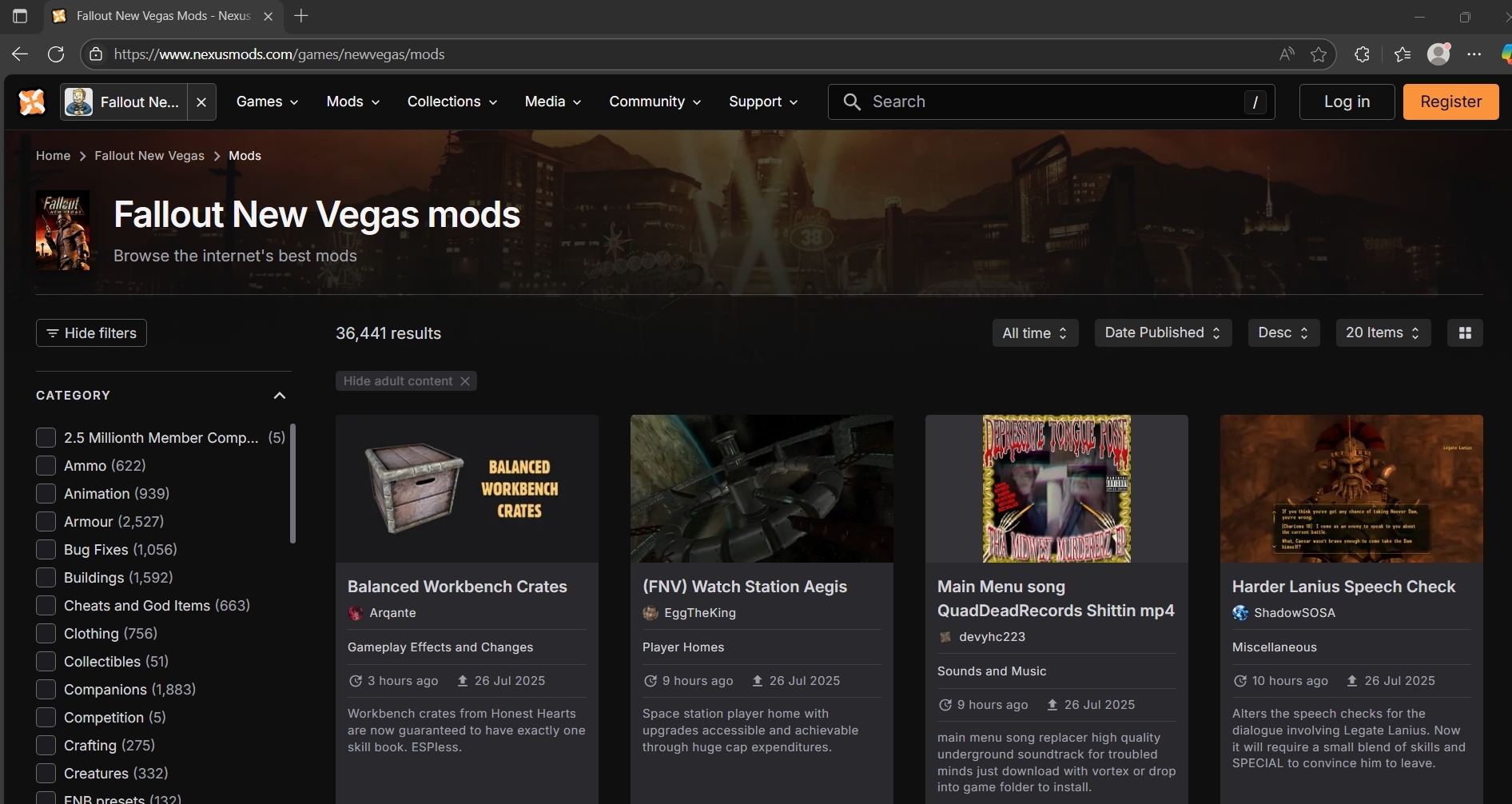View site information lock icon

[96, 54]
